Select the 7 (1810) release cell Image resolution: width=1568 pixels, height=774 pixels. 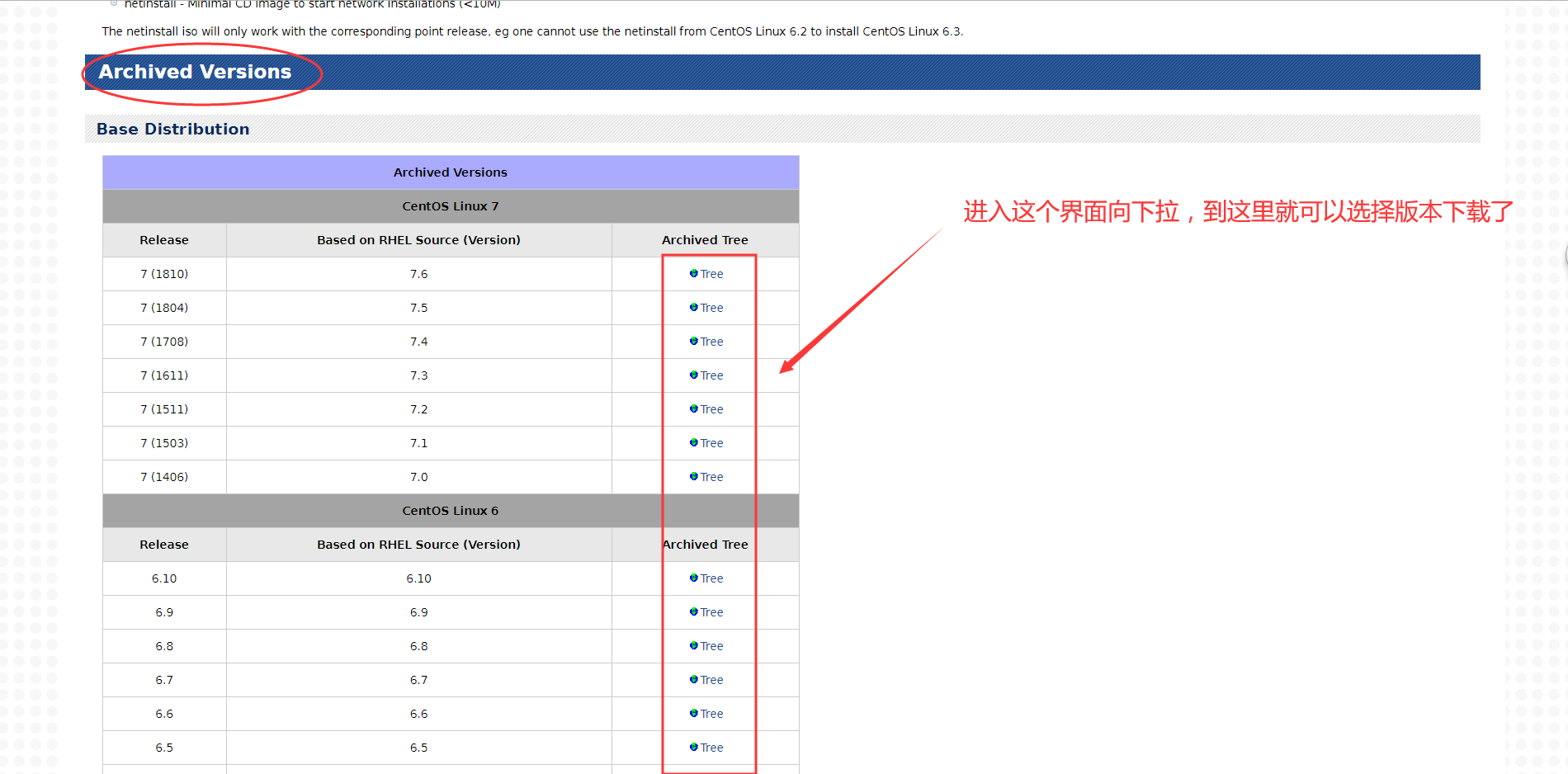tap(164, 274)
